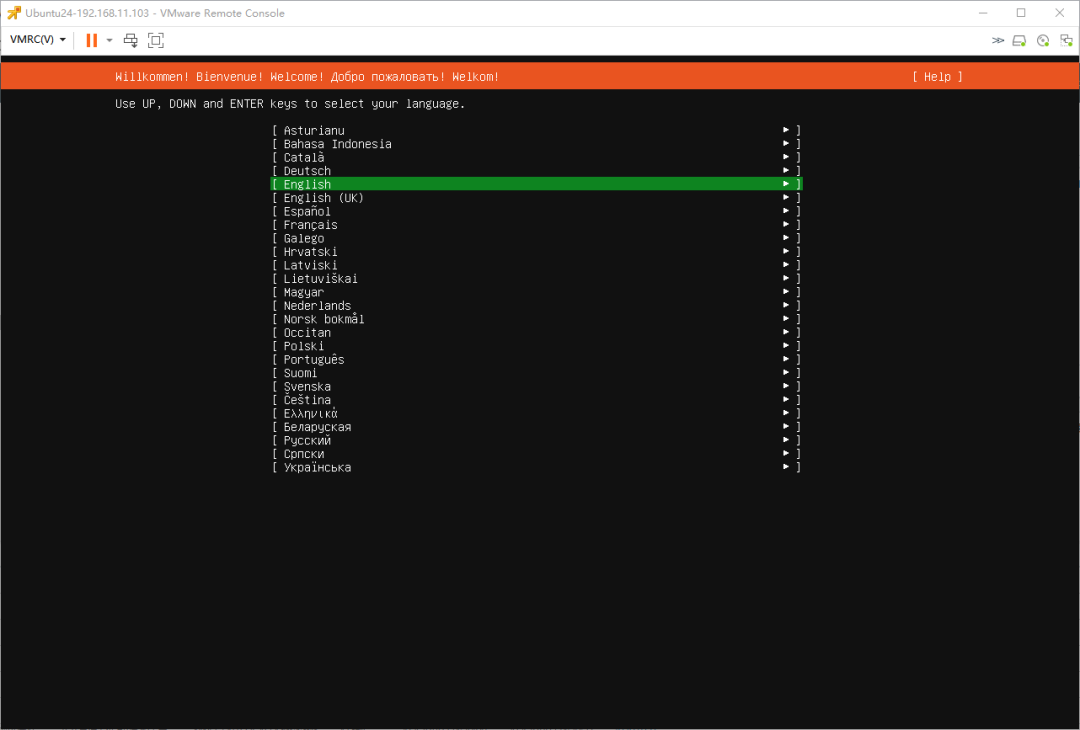The image size is (1080, 730).
Task: Pick the Français language
Action: (537, 225)
